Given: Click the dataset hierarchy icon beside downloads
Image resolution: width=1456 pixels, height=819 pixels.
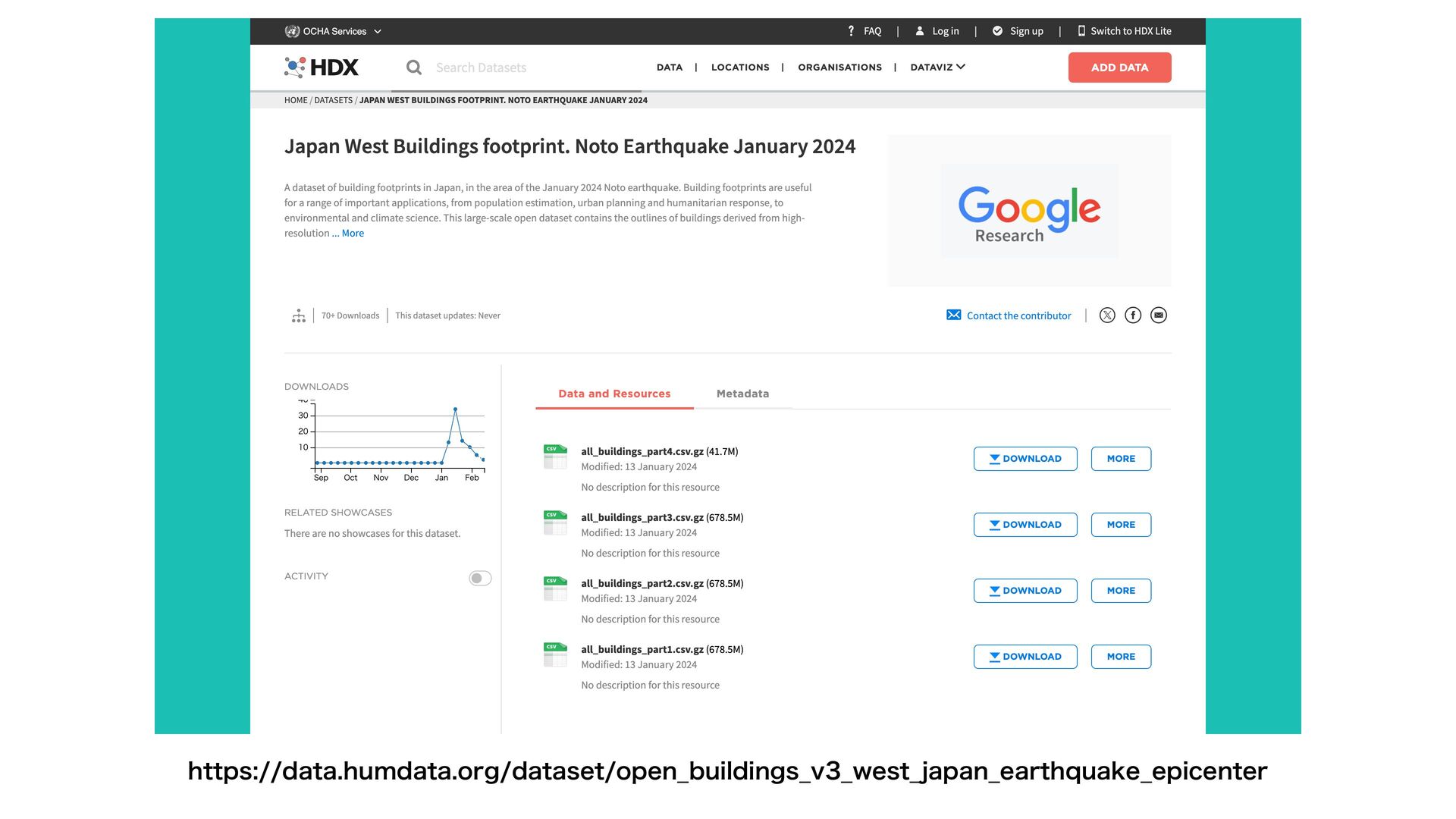Looking at the screenshot, I should 299,315.
